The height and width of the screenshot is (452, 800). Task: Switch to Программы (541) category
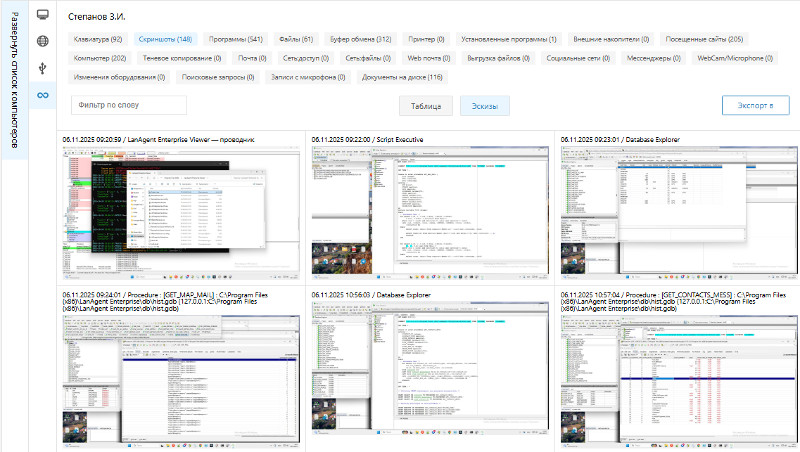tap(235, 39)
